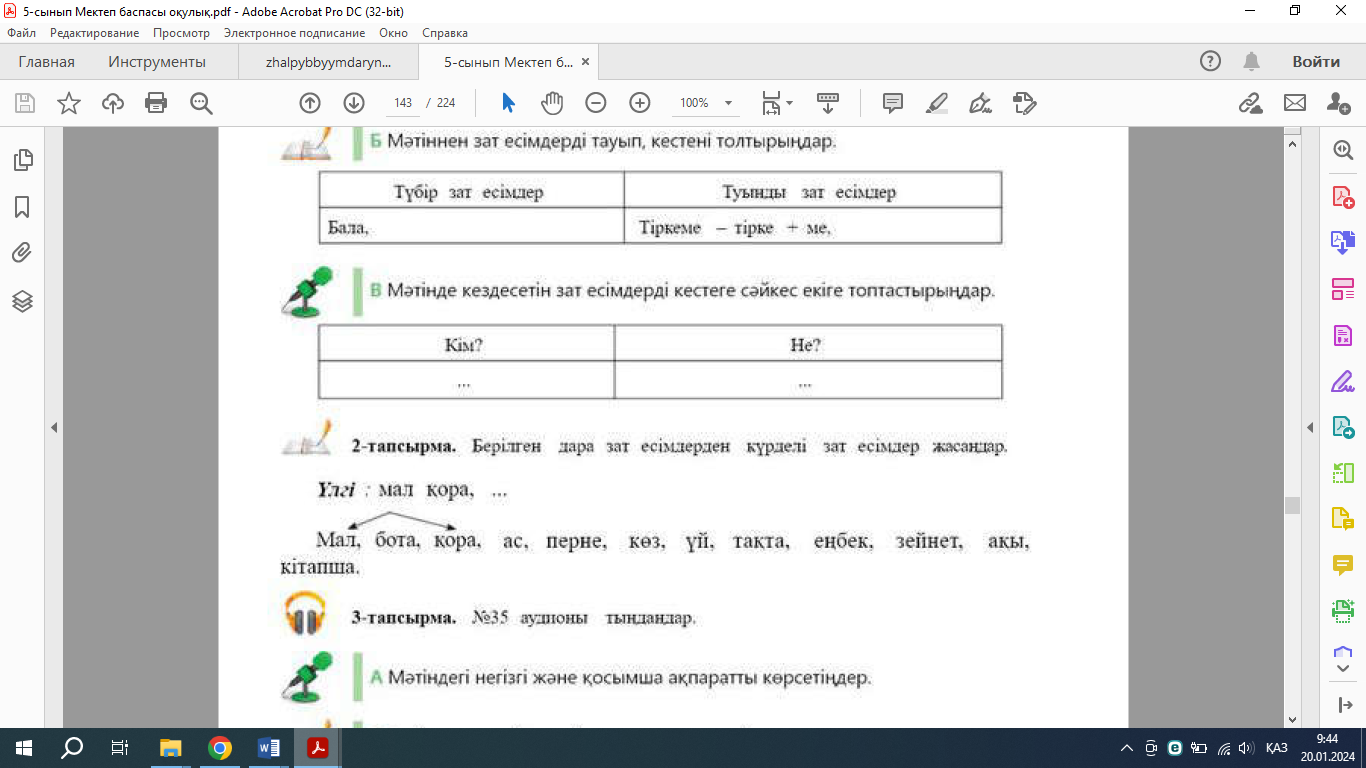Zoom in with the plus circle button

640,103
